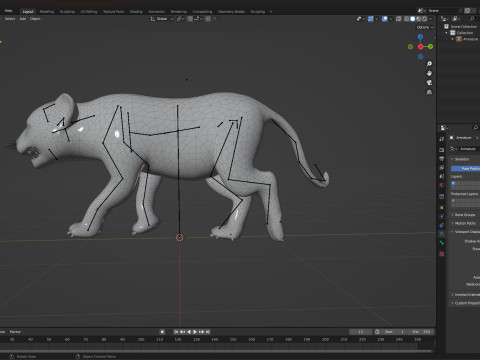Open the Object properties tab icon
This screenshot has width=480, height=360.
[x=442, y=207]
